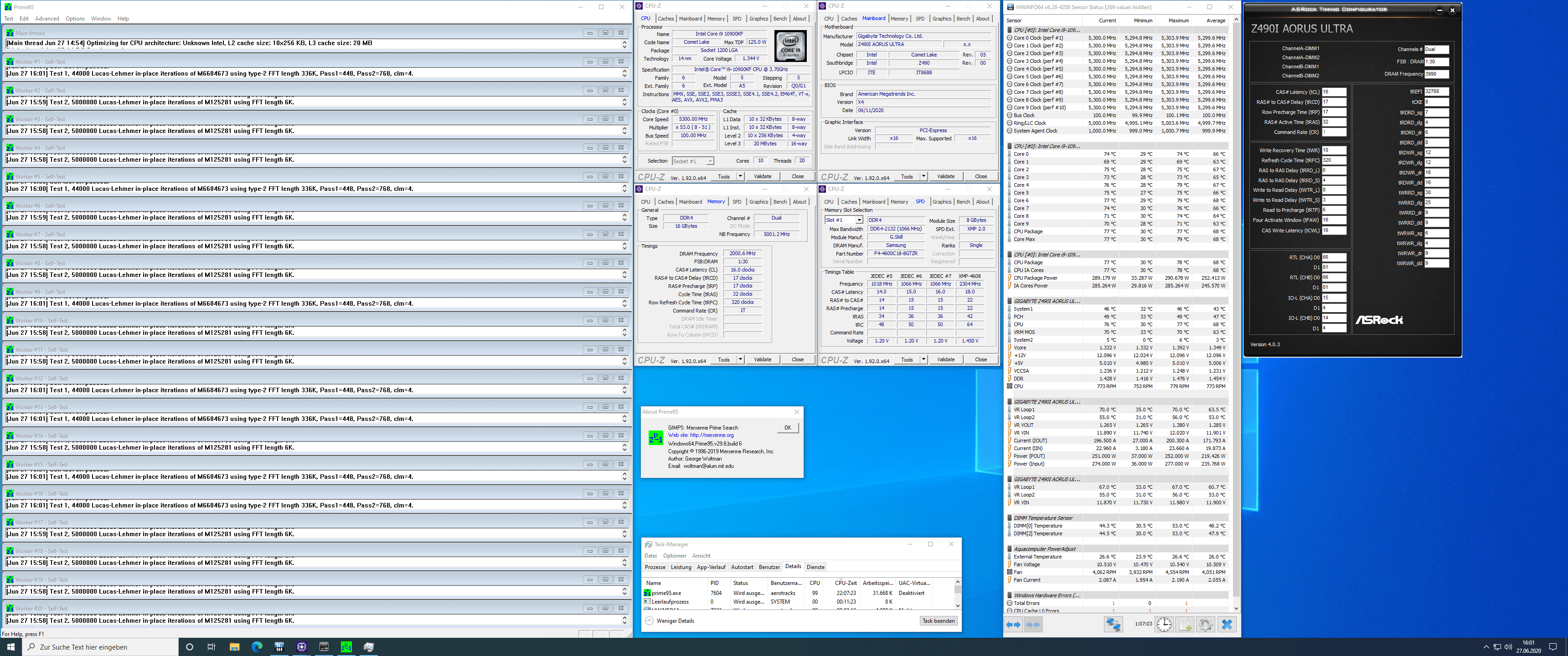1568x656 pixels.
Task: Click HWiNFO sensor list vertical scrollbar
Action: (x=1236, y=313)
